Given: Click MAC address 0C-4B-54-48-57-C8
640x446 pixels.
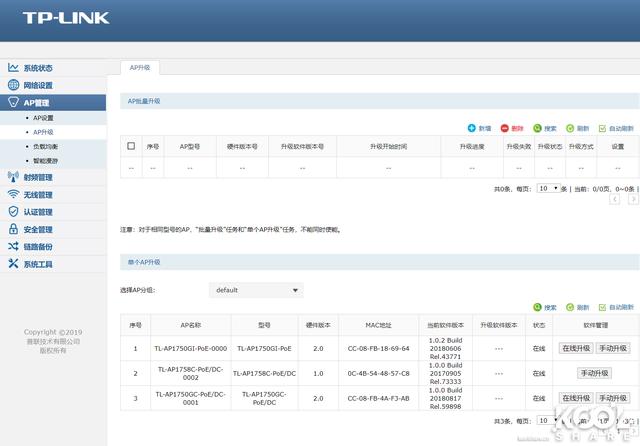Looking at the screenshot, I should pos(378,373).
